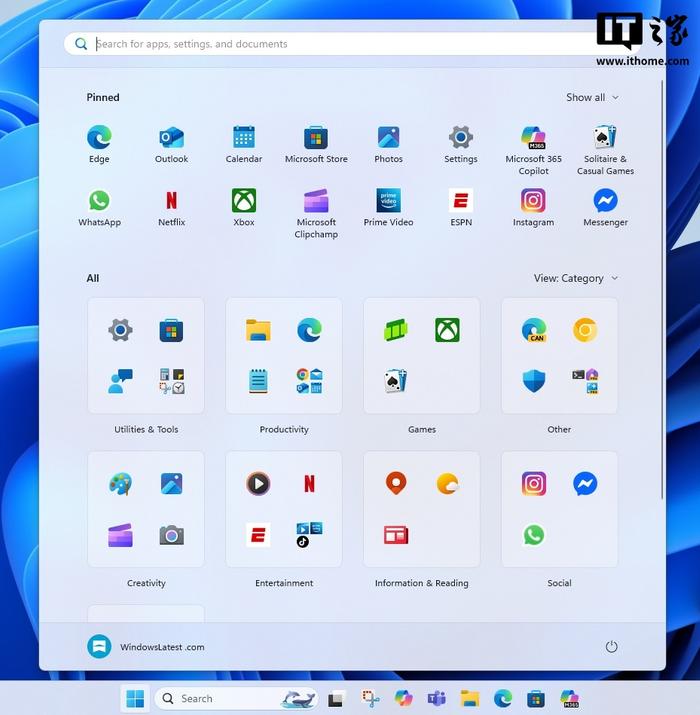Open pinned Settings app
Screen dimensions: 700x715
tap(461, 144)
